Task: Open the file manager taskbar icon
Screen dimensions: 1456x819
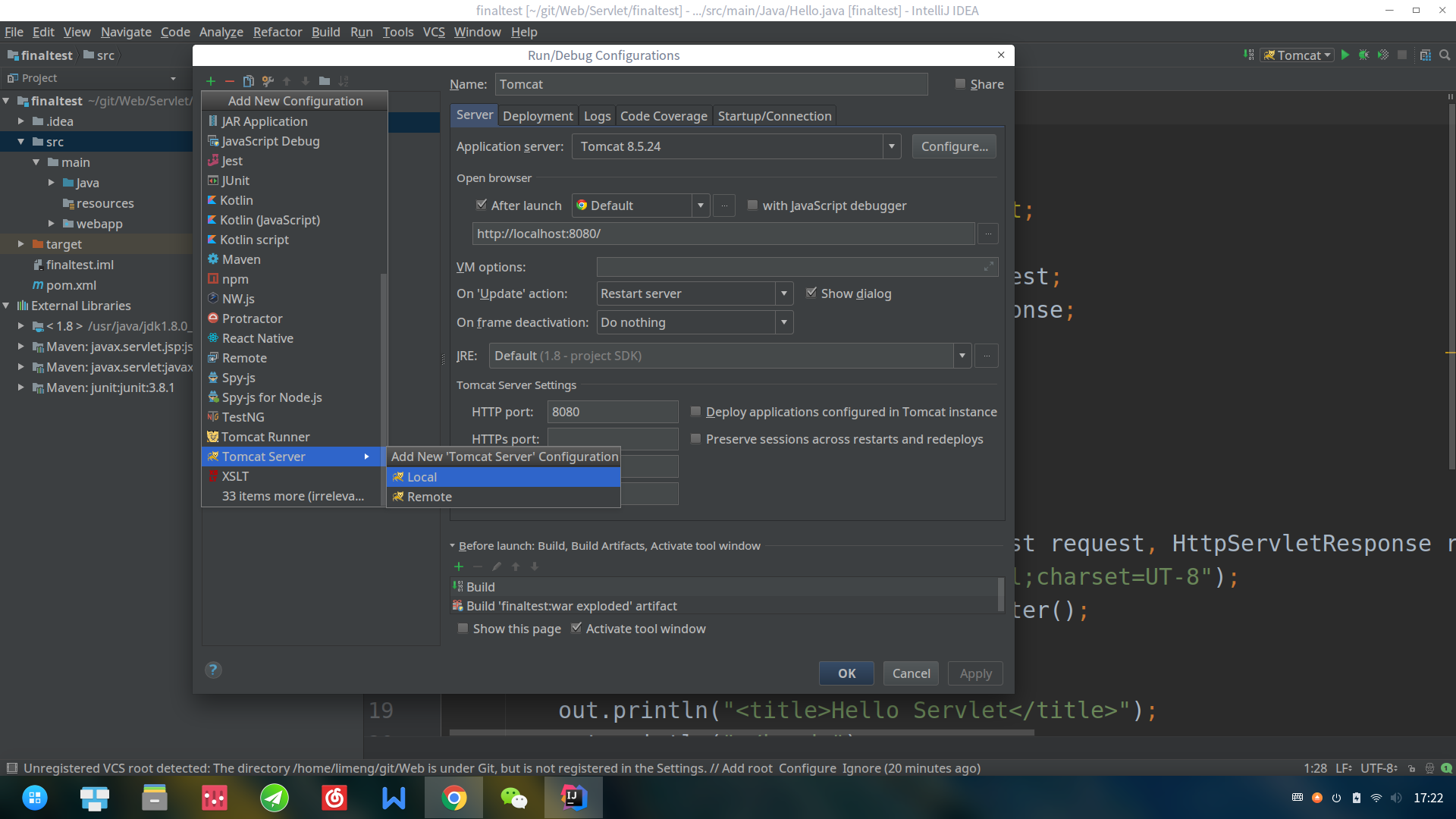Action: coord(155,798)
